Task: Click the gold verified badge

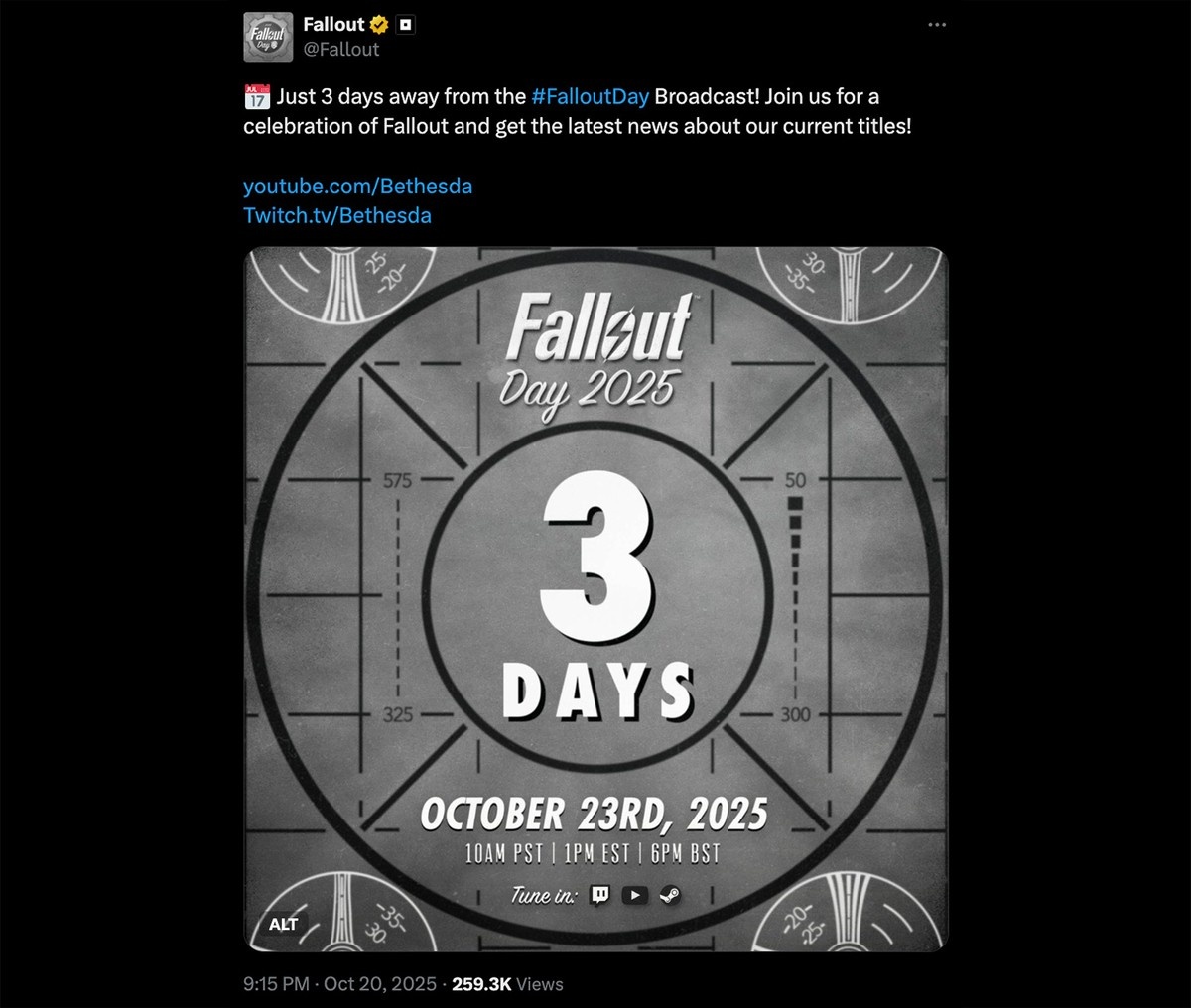Action: click(379, 25)
